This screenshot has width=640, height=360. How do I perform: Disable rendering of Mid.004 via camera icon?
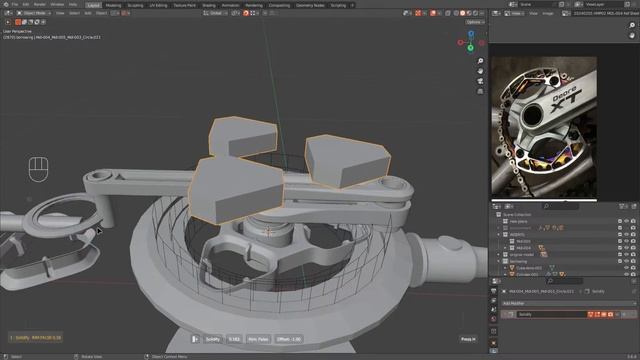pyautogui.click(x=633, y=248)
